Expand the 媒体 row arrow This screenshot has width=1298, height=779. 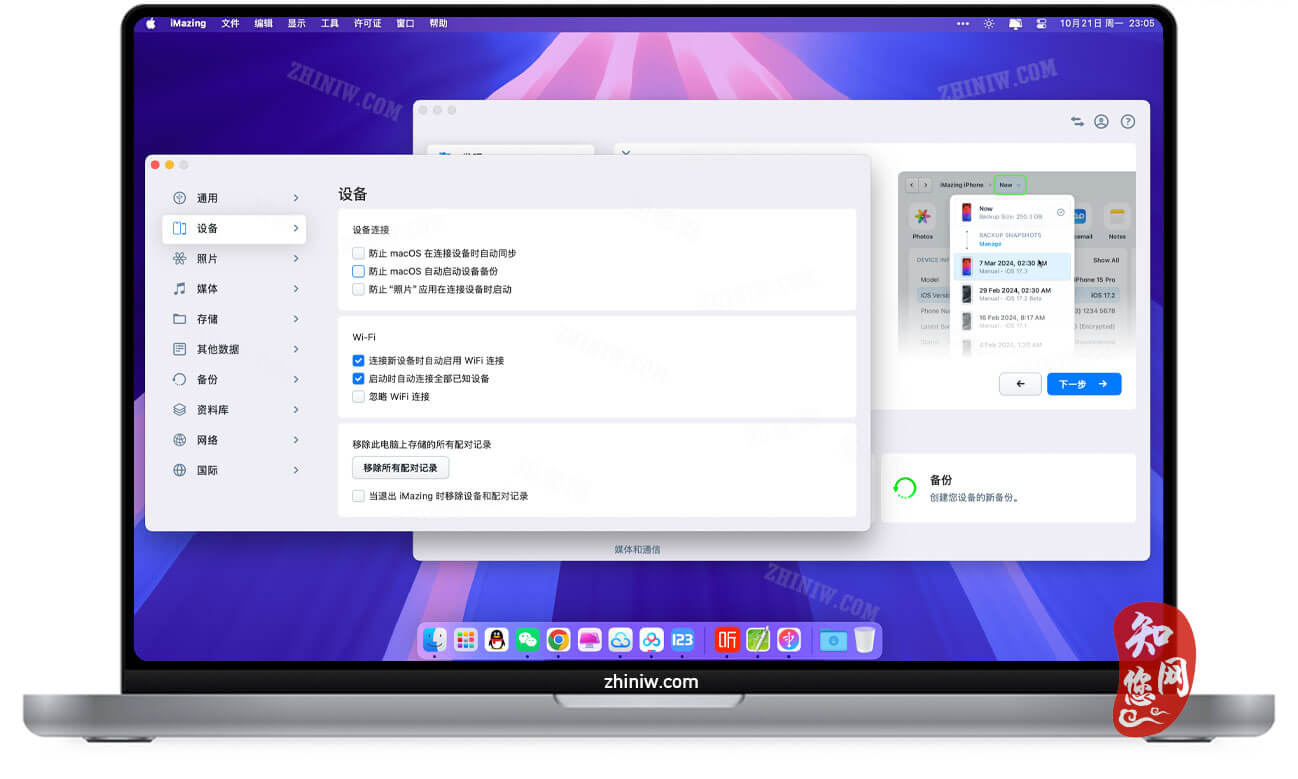[x=296, y=288]
